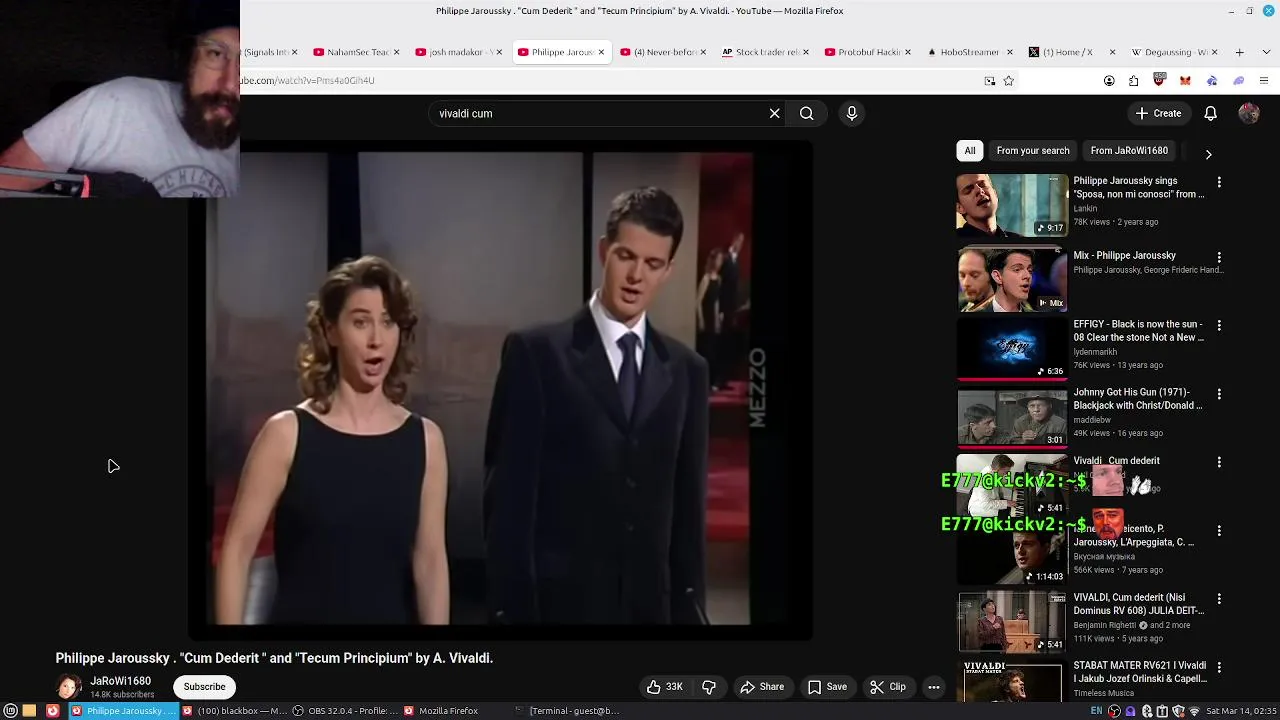Dislike the video with thumbs down
Image resolution: width=1280 pixels, height=720 pixels.
pos(709,687)
